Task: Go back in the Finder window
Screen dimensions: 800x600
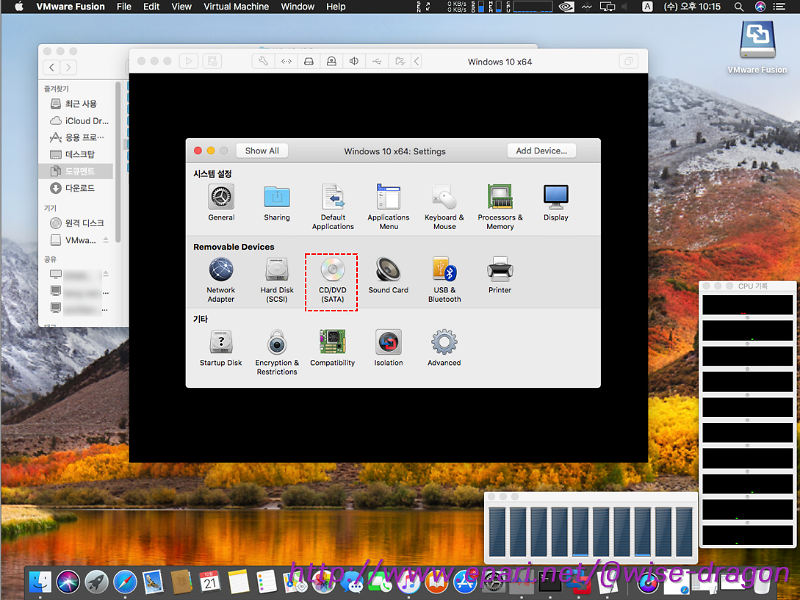Action: coord(52,67)
